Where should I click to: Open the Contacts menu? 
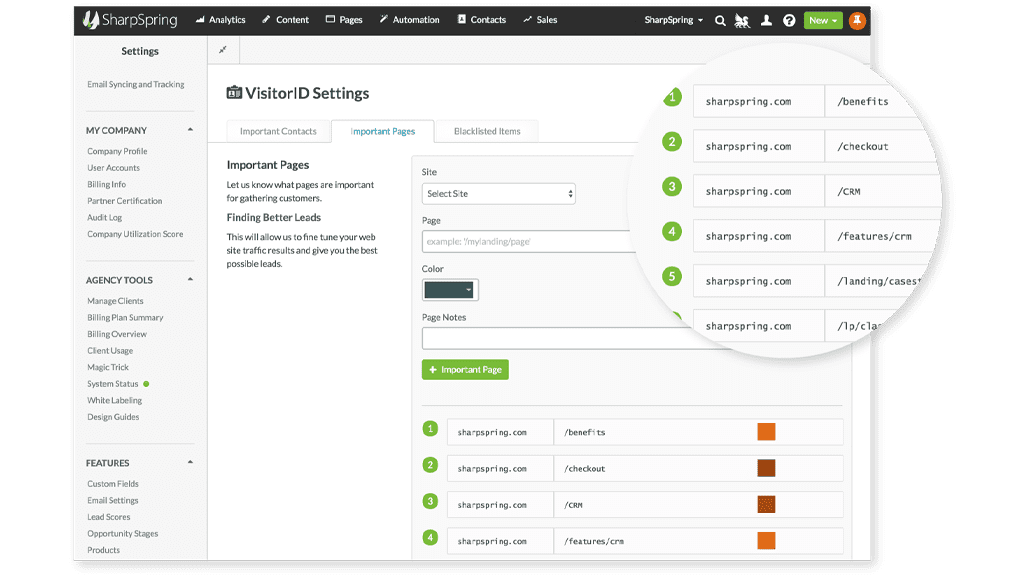pos(482,20)
